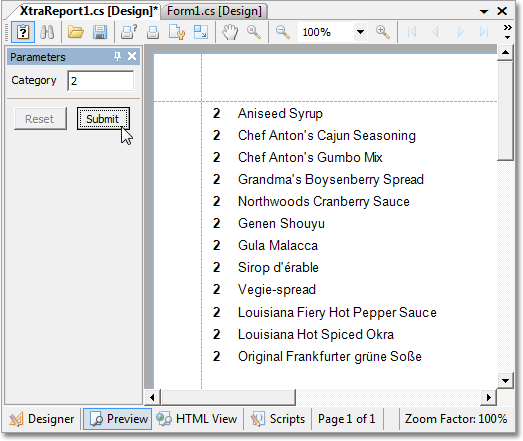Expand the 100% zoom dropdown

coord(360,32)
